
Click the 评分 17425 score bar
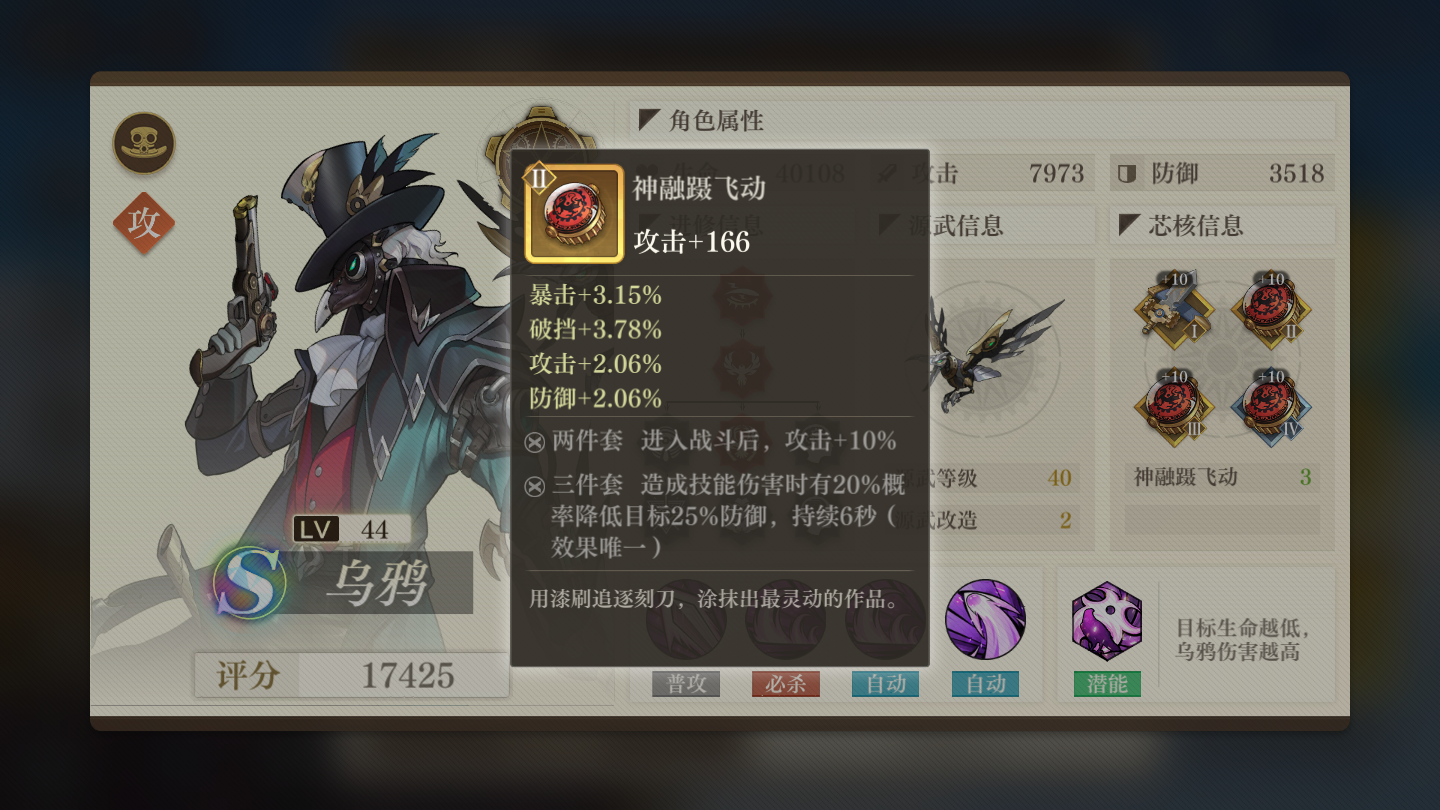click(x=352, y=676)
